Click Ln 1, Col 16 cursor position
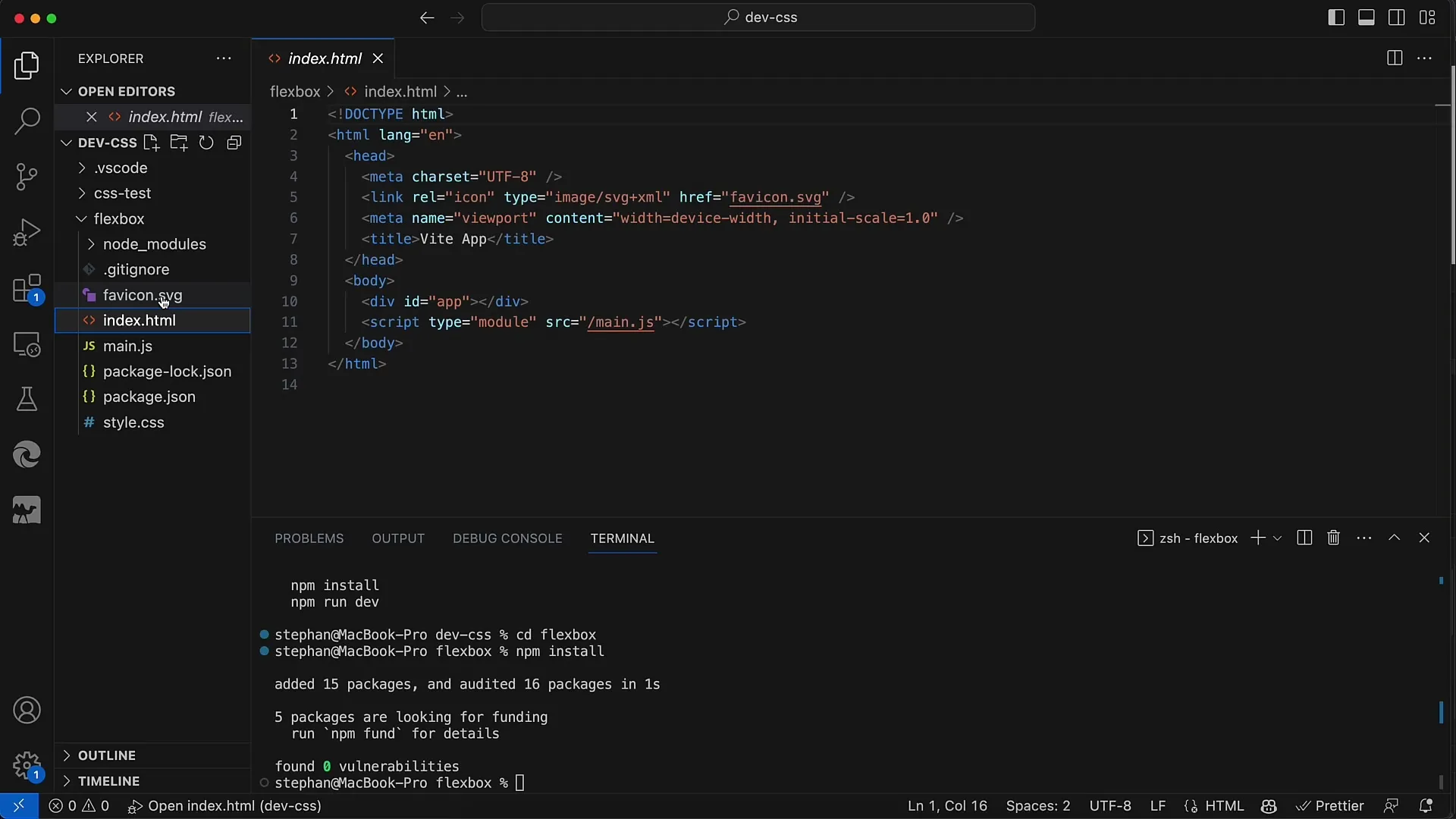Viewport: 1456px width, 819px height. [x=947, y=805]
